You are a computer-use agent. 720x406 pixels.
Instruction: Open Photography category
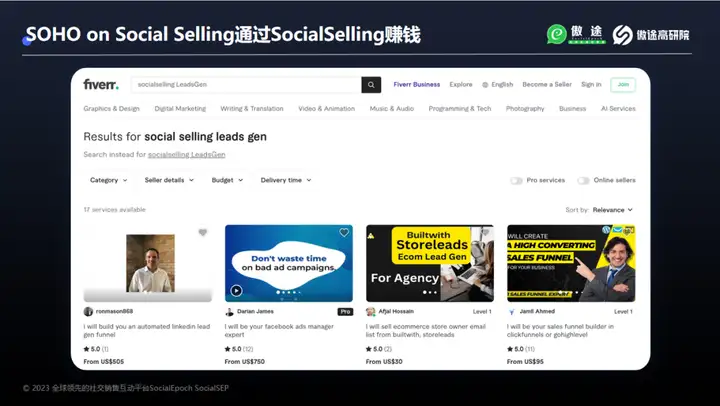pos(525,109)
